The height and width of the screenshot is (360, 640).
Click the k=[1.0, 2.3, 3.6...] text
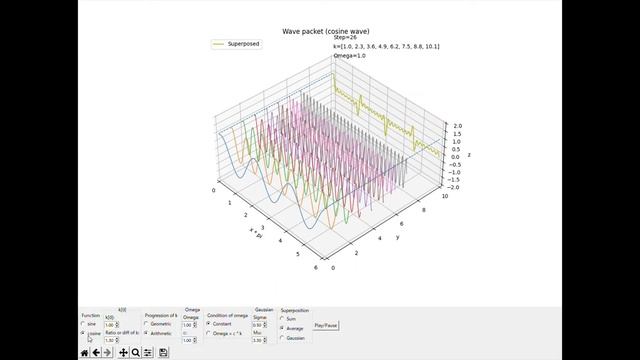pos(387,47)
